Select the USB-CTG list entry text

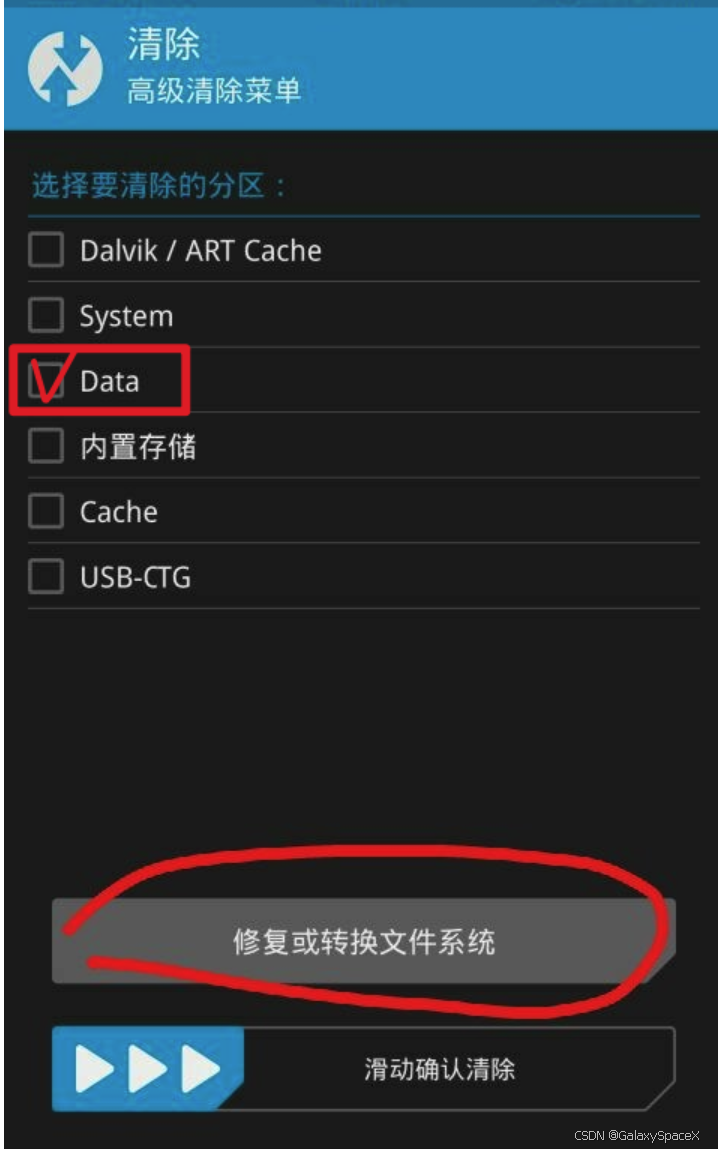coord(136,577)
